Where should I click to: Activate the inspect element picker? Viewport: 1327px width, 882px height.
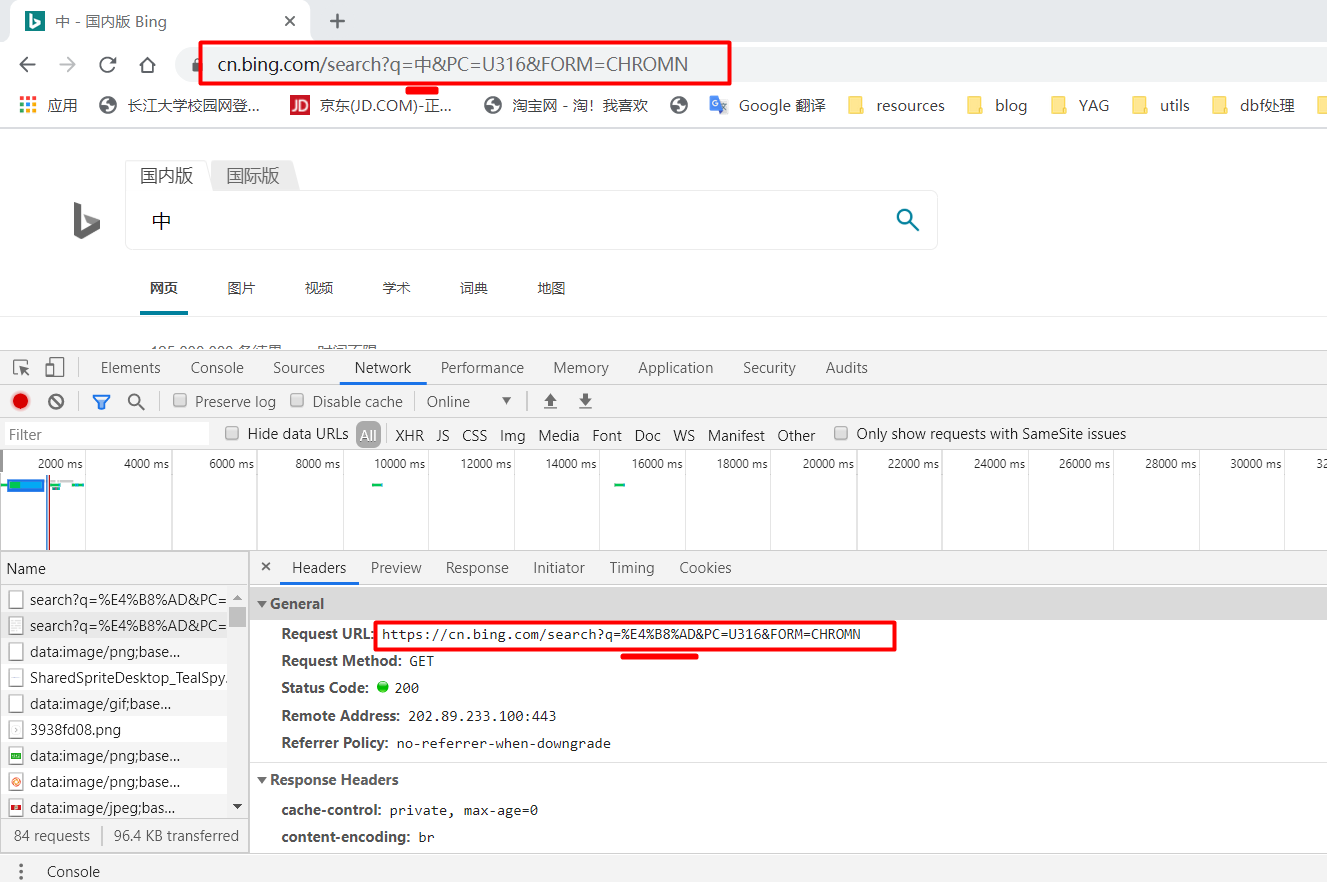pos(22,368)
